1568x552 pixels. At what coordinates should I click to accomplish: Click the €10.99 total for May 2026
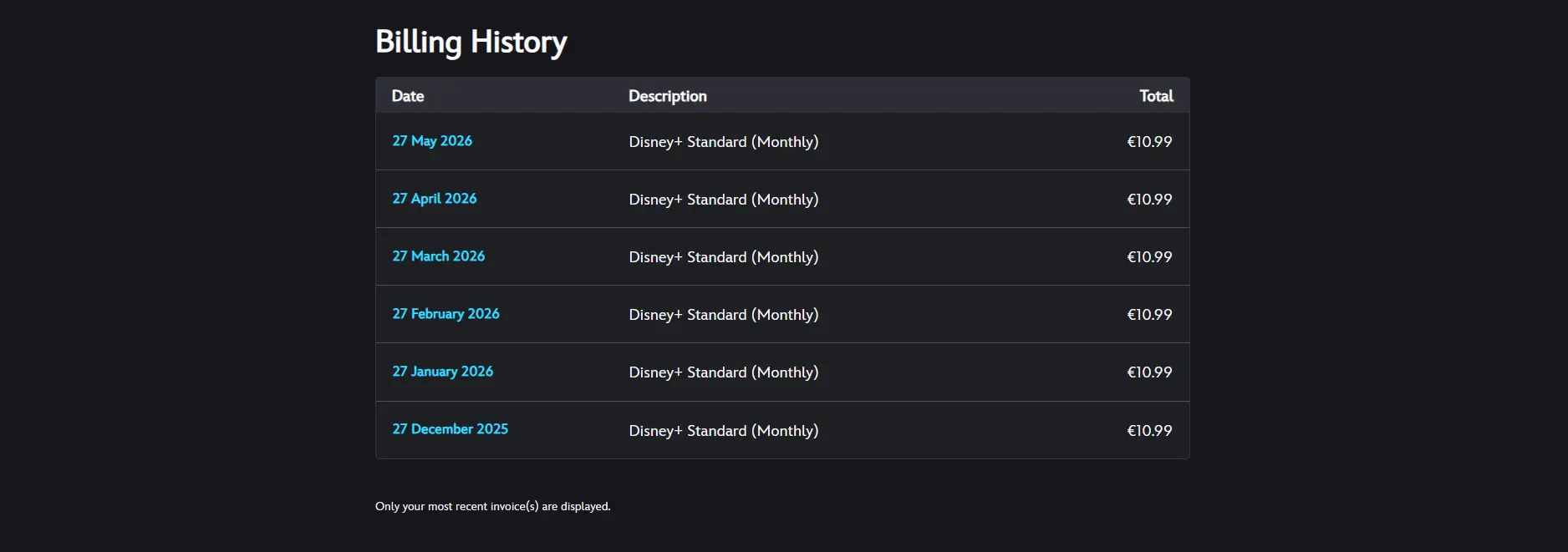[1149, 142]
